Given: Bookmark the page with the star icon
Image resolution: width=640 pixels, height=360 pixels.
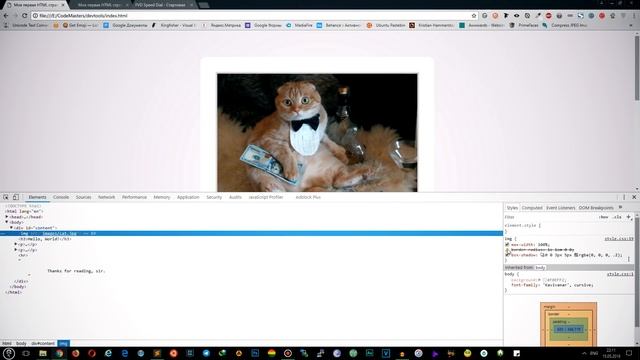Looking at the screenshot, I should (x=474, y=16).
